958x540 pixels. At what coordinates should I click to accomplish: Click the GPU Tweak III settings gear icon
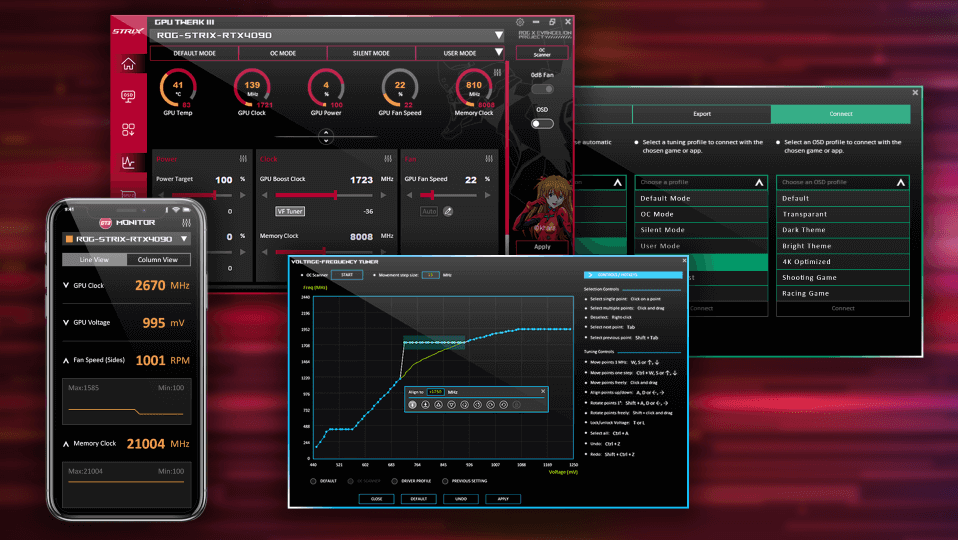[x=520, y=22]
